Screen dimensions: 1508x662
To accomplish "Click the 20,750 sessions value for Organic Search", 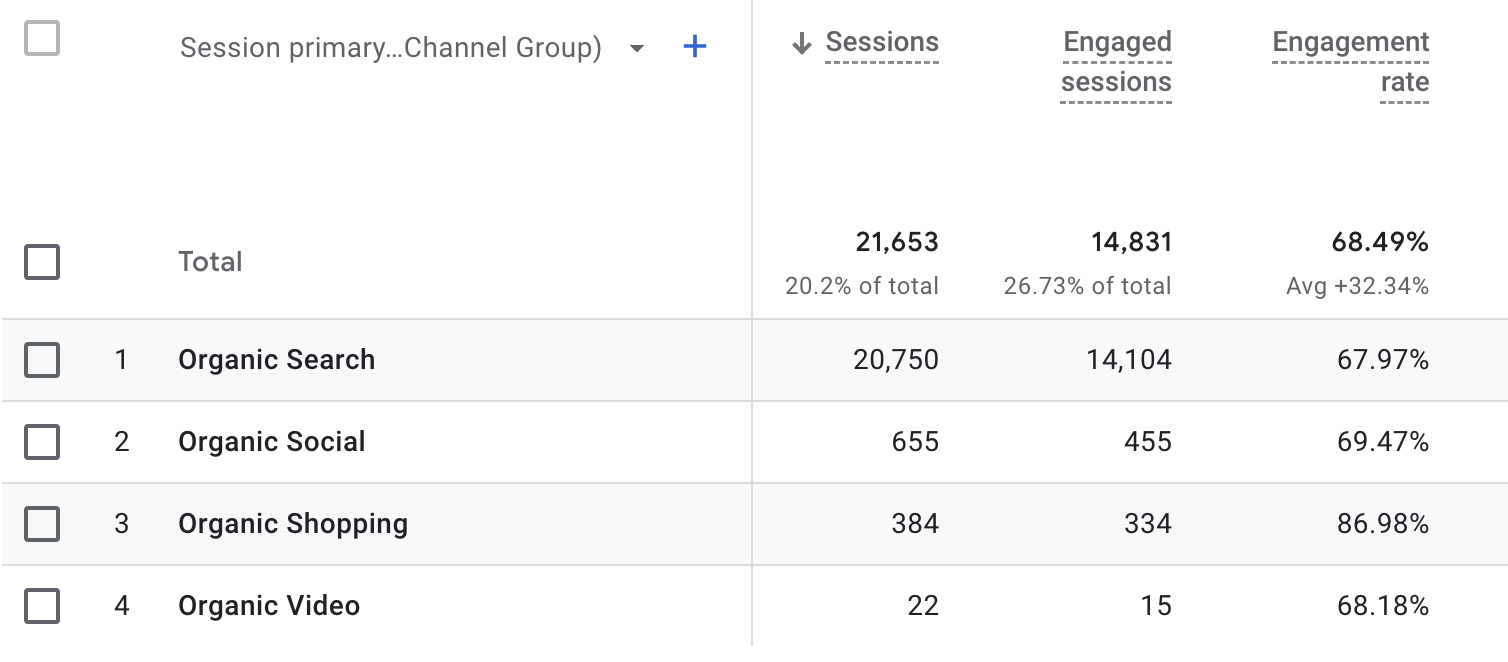I will point(897,360).
